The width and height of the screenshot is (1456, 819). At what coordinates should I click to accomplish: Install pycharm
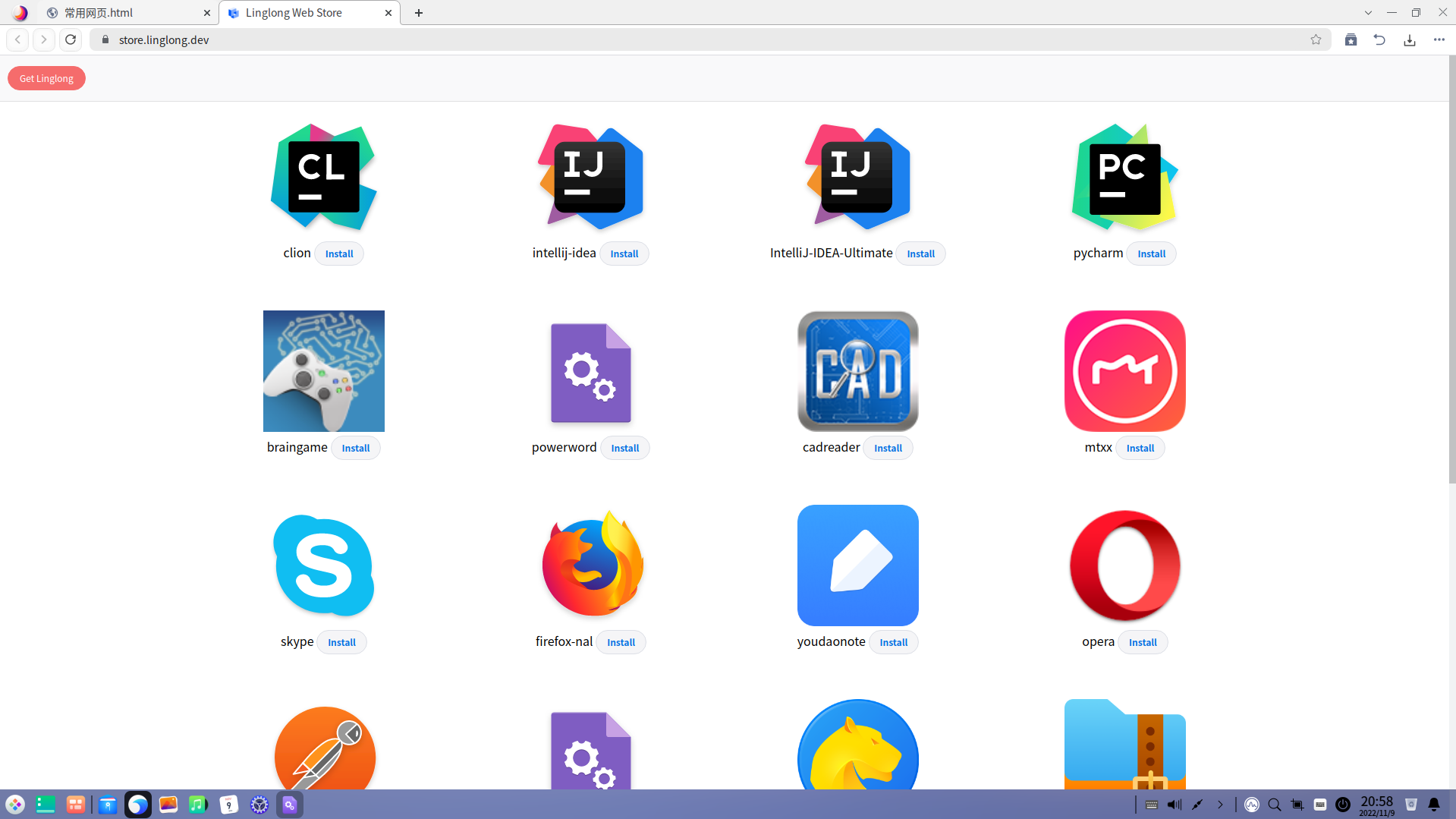click(1152, 254)
